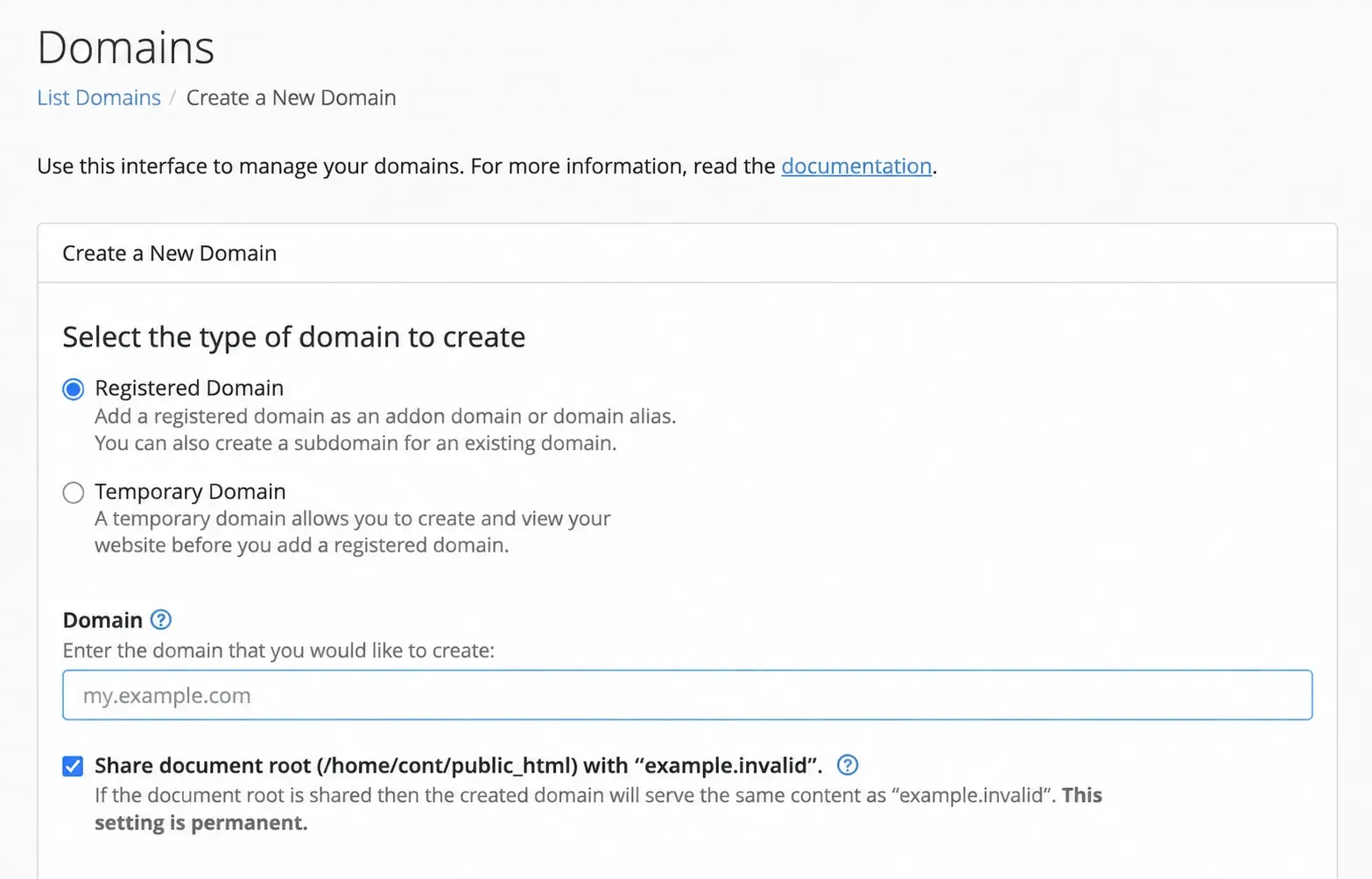Viewport: 1372px width, 879px height.
Task: Click the 'If the document root is shared' note
Action: point(598,809)
